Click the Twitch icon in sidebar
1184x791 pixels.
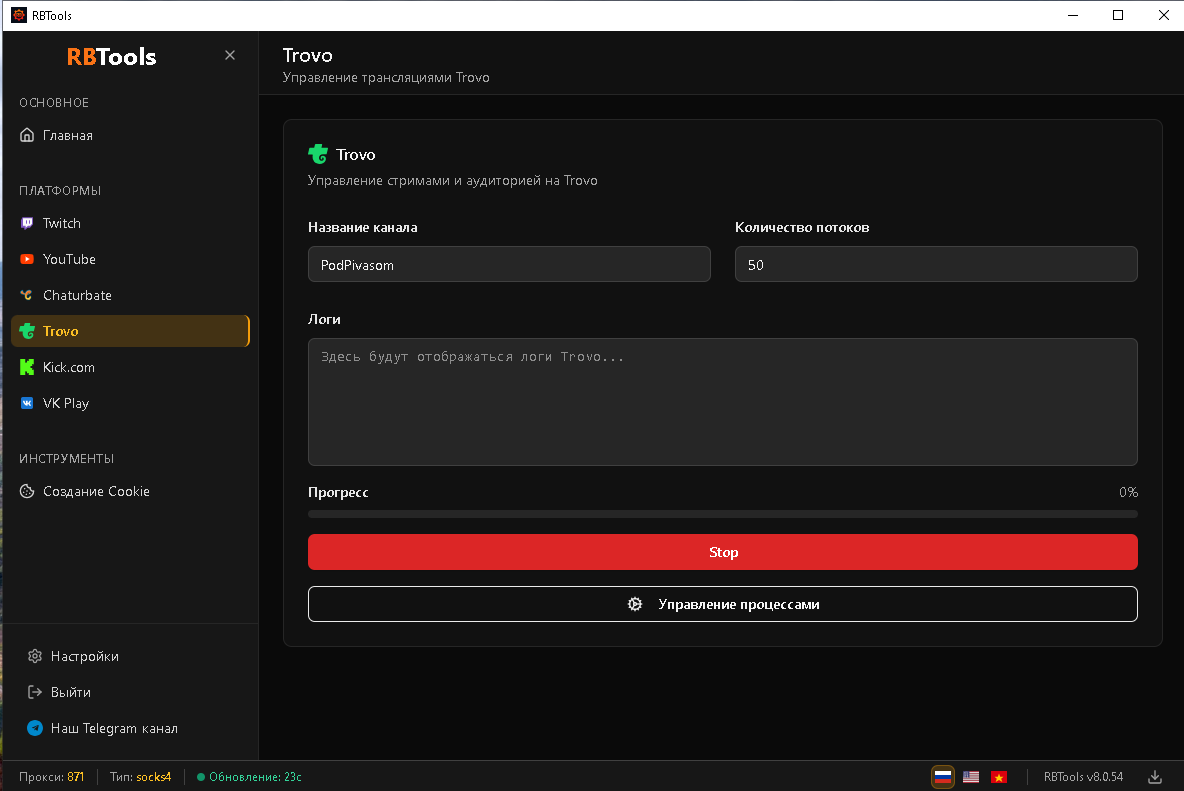[x=27, y=223]
